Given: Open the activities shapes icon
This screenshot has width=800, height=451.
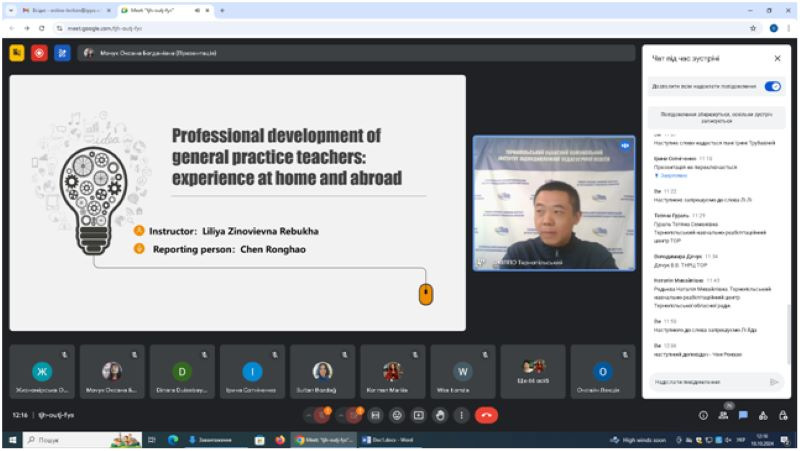Looking at the screenshot, I should pos(763,415).
